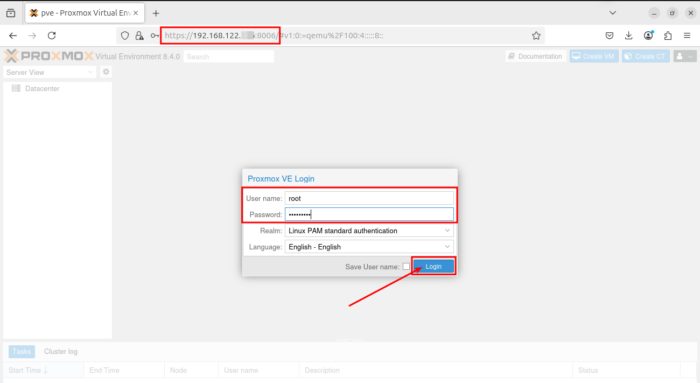Switch to the Tasks tab

click(21, 351)
